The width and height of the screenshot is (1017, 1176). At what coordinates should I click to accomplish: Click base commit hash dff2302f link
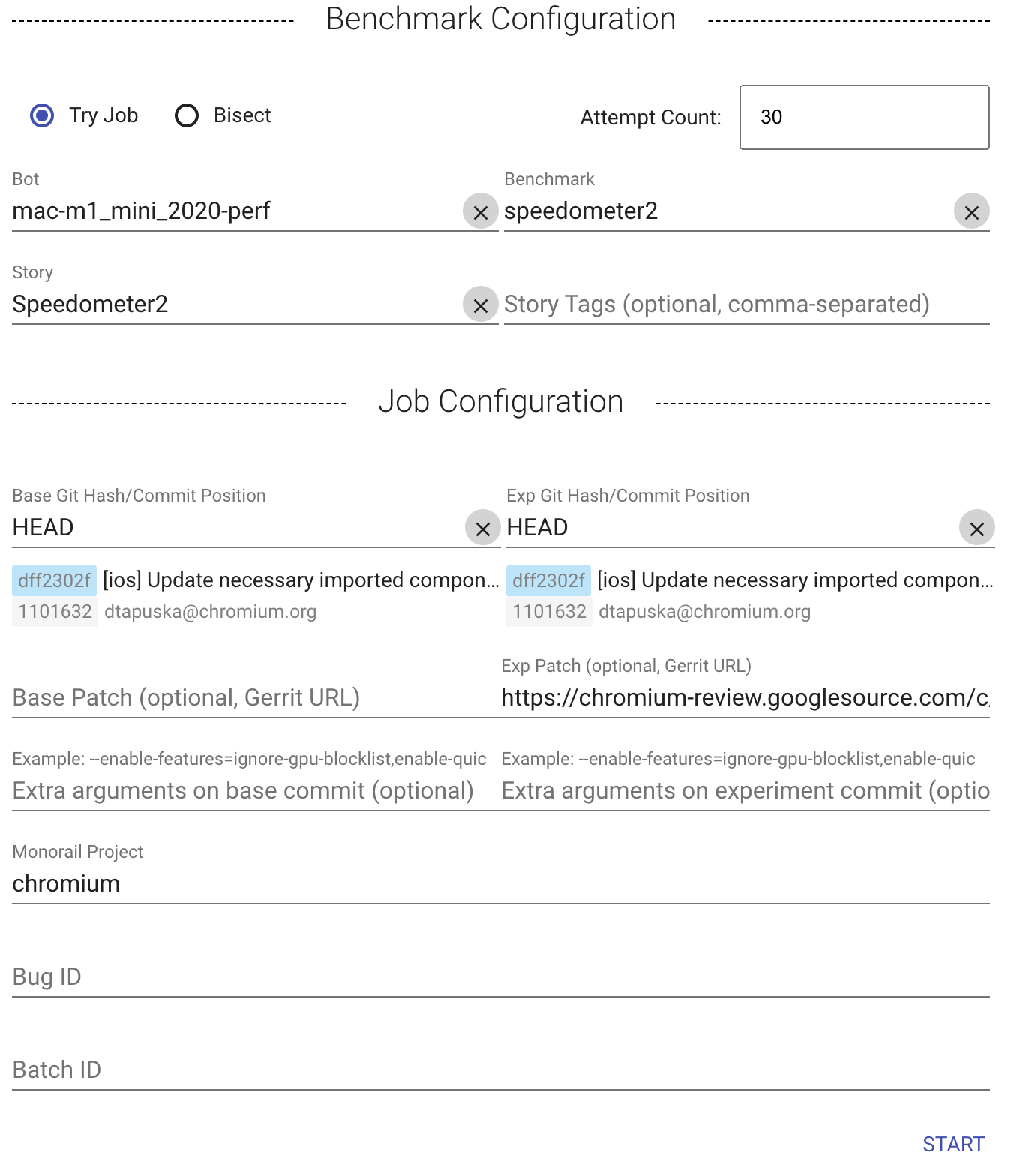click(x=54, y=580)
